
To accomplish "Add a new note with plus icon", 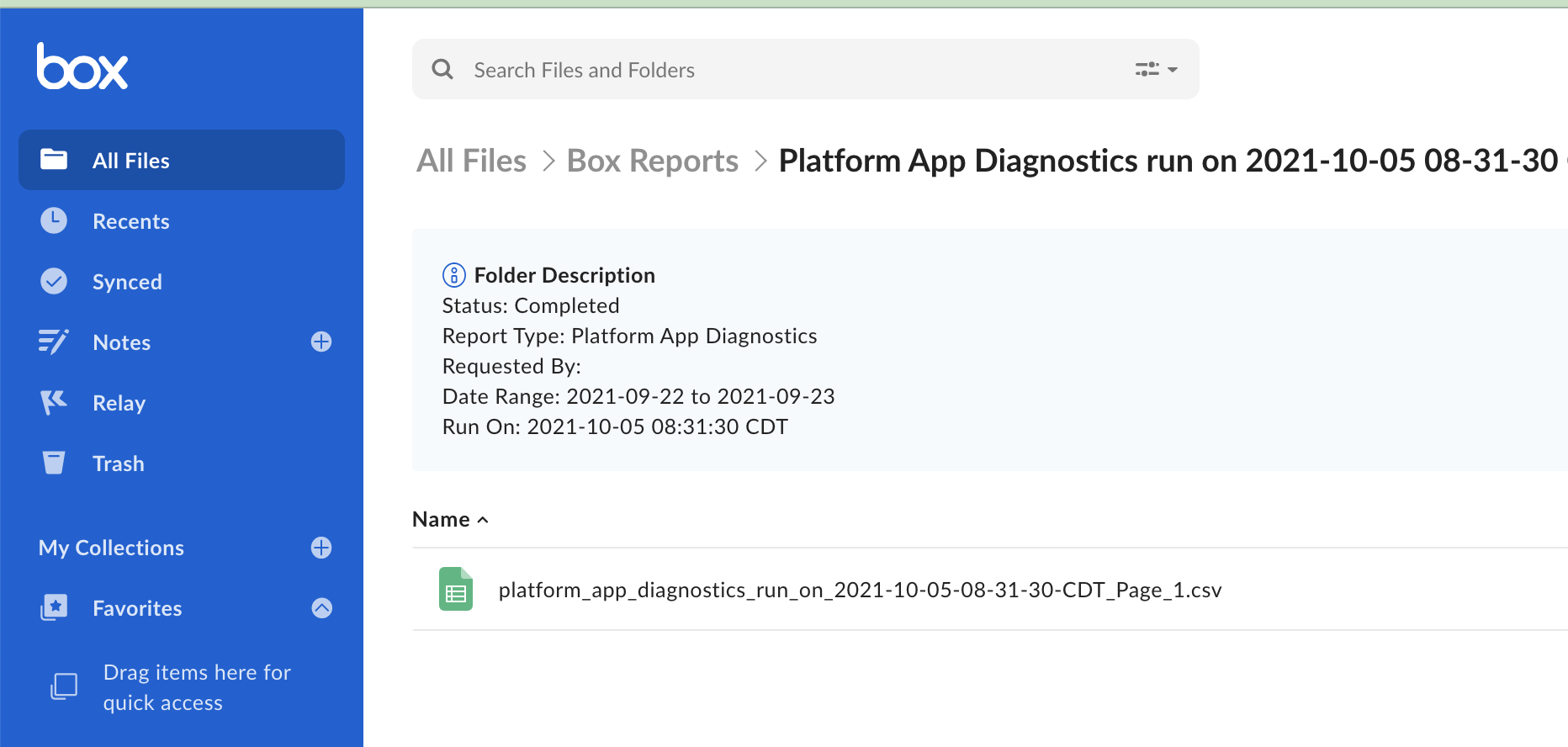I will point(321,342).
